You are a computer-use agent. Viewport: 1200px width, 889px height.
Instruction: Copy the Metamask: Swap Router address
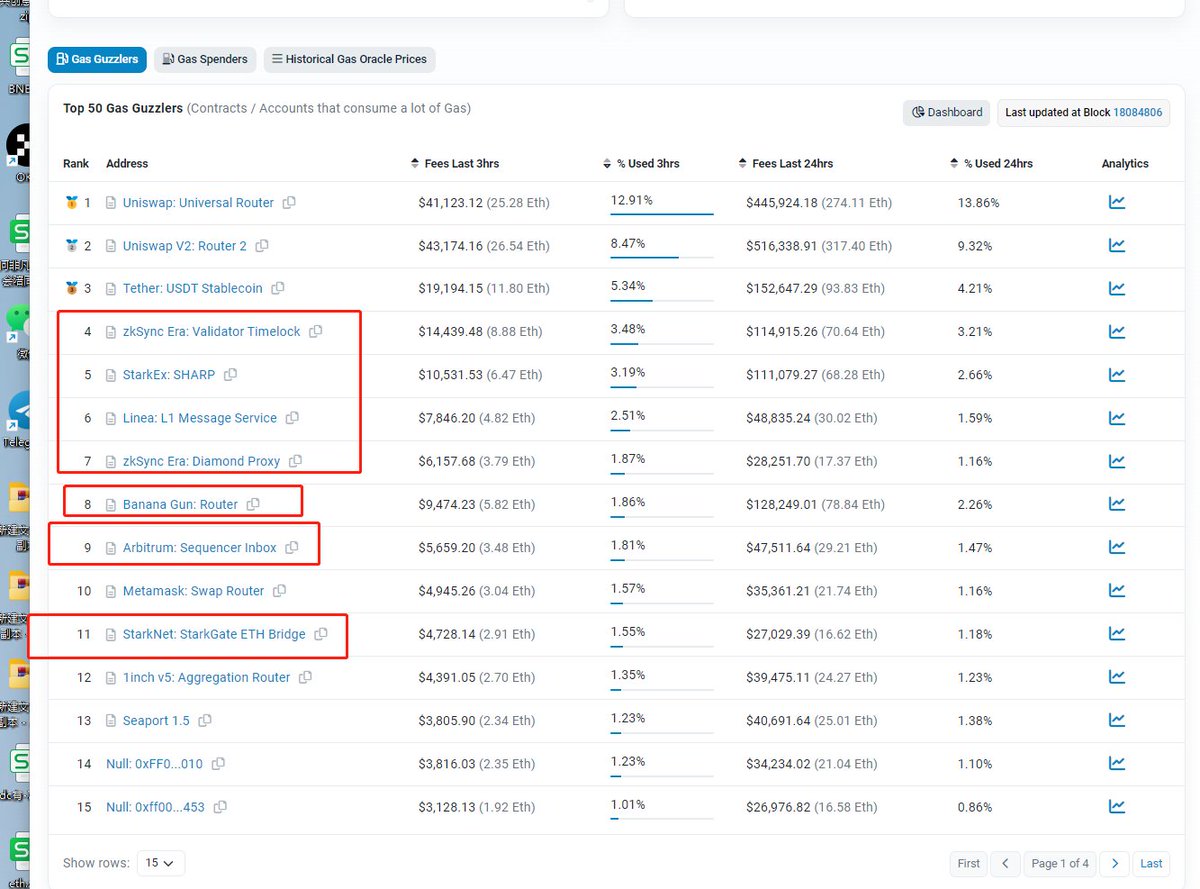click(280, 591)
